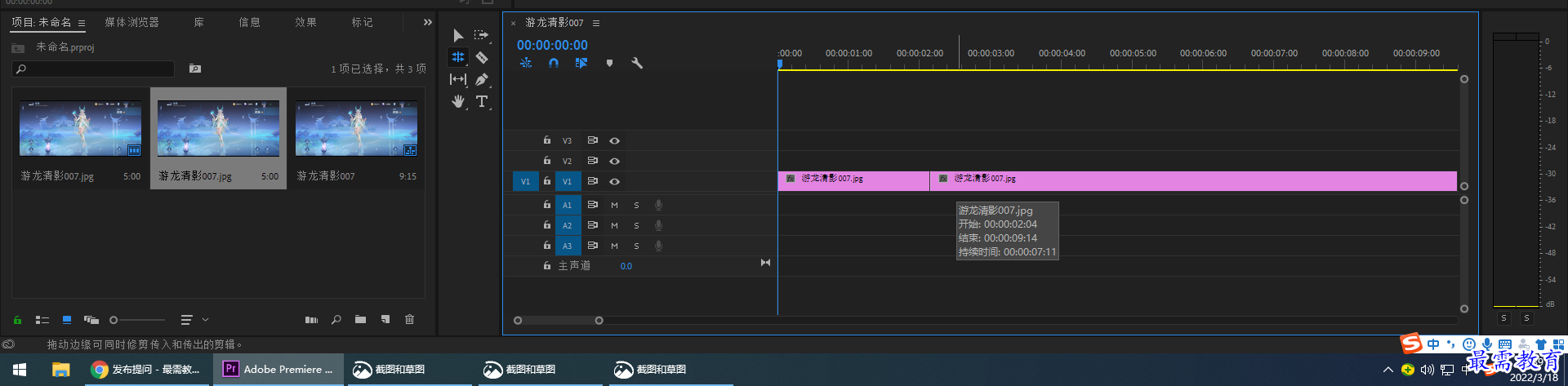The height and width of the screenshot is (386, 1568).
Task: Open Adobe Premiere taskbar button
Action: [278, 370]
